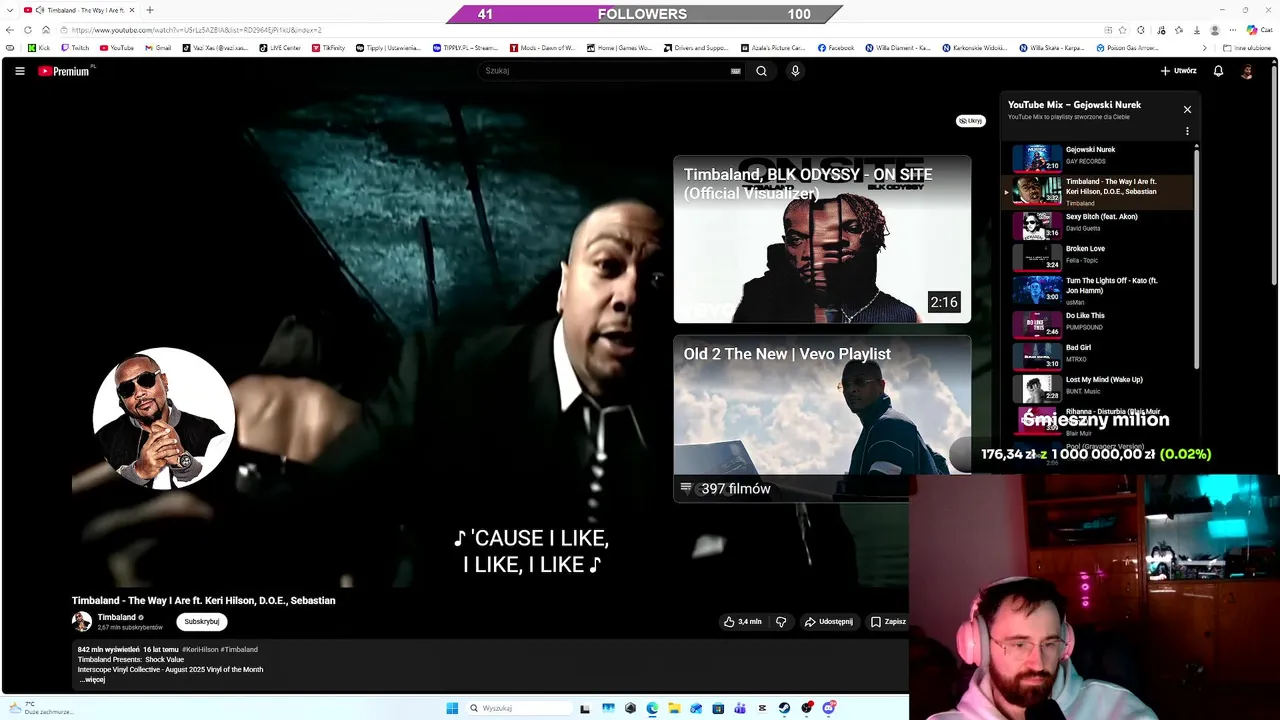Play Gejowski Nurek from the mix list
Screen dimensions: 1280x720
pos(1098,158)
